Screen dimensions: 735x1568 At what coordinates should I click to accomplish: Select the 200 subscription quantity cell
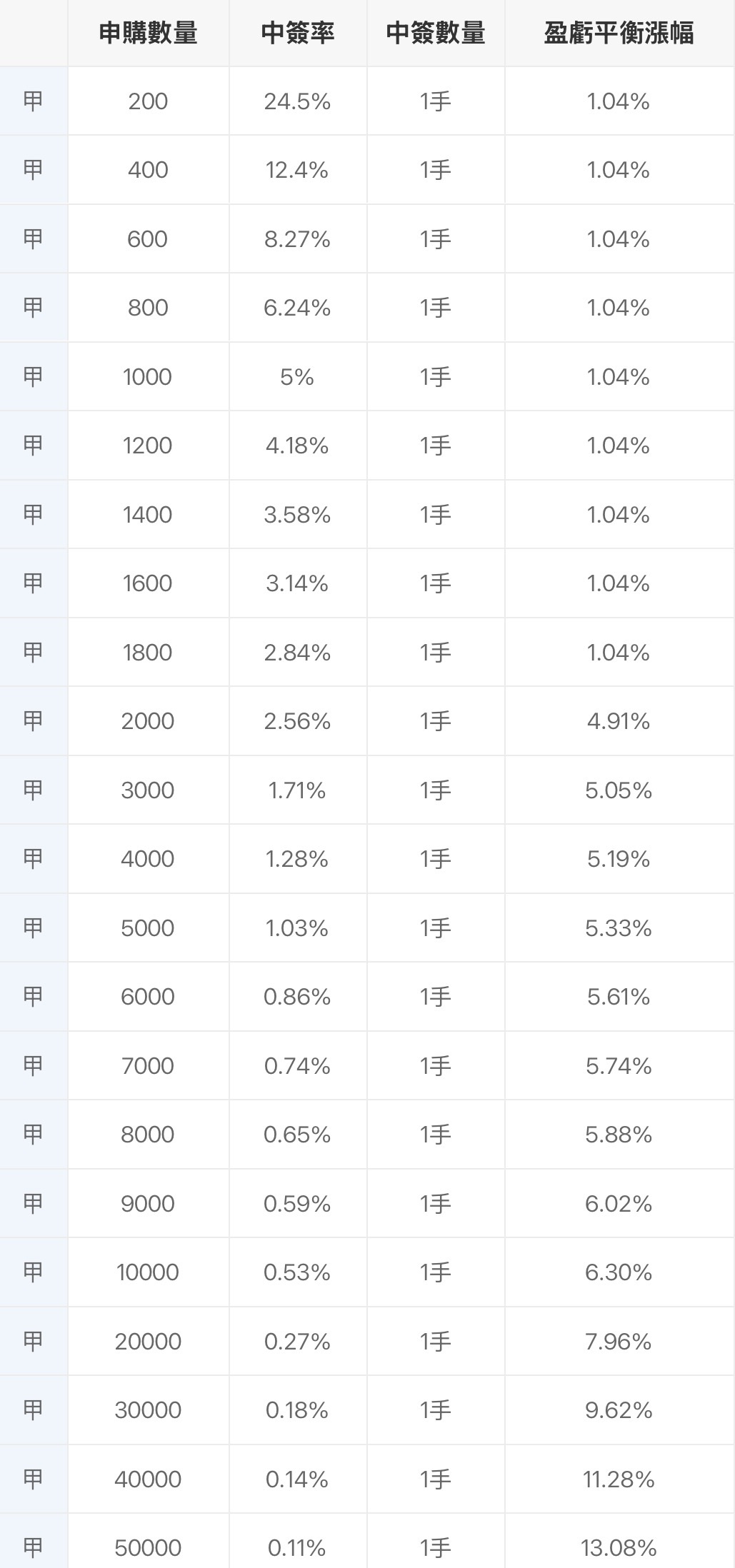pyautogui.click(x=149, y=101)
